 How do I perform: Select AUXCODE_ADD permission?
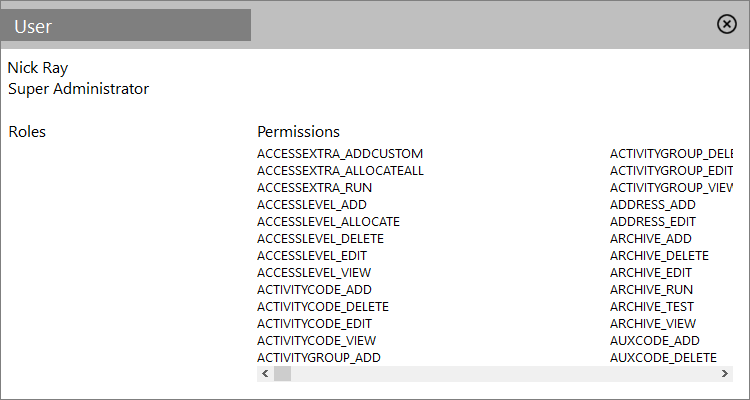coord(655,341)
